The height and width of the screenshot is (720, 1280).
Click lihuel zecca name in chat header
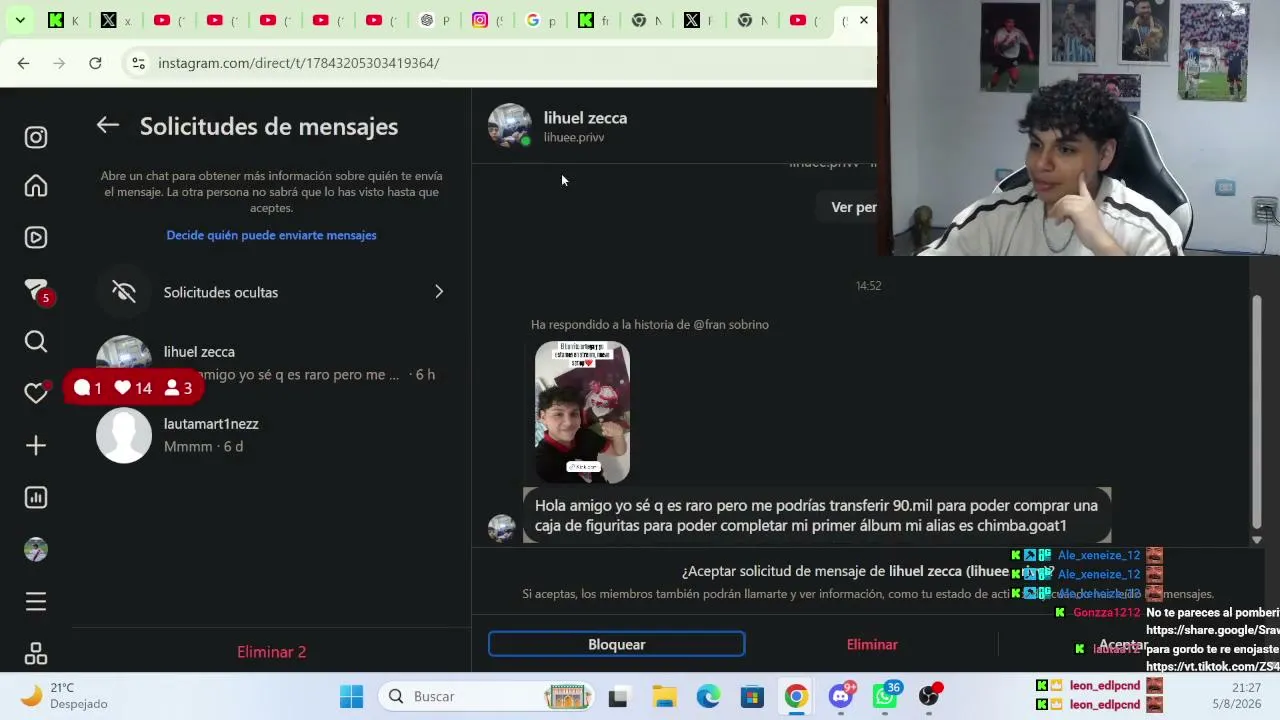[585, 118]
